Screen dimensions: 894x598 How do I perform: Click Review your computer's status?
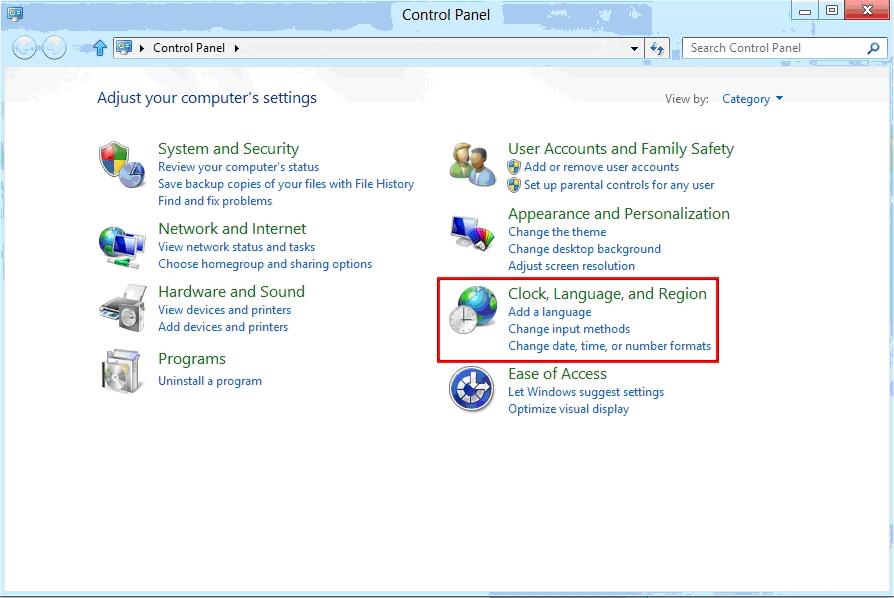(x=238, y=167)
